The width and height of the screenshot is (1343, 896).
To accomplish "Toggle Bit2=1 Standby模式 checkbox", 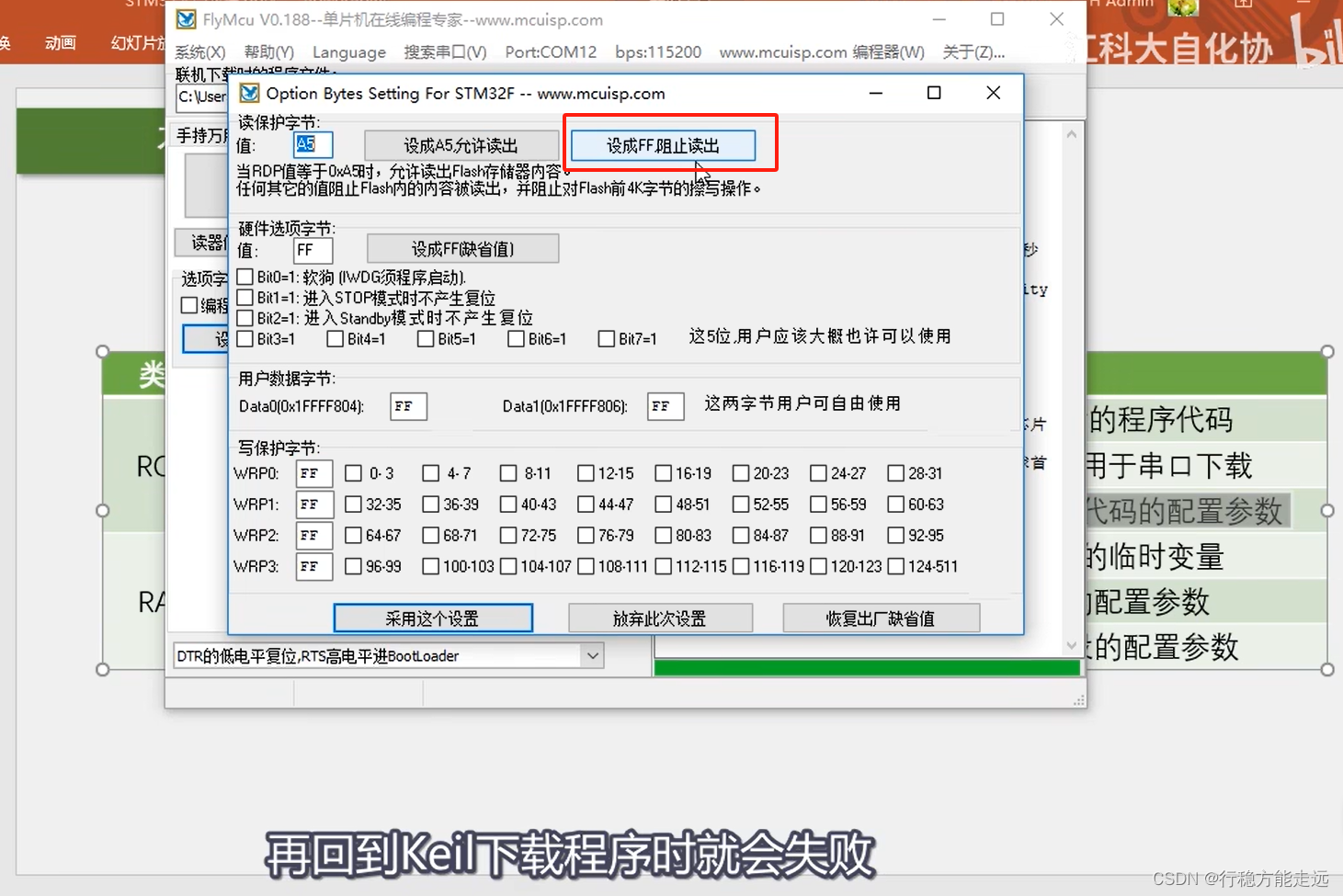I will coord(245,318).
